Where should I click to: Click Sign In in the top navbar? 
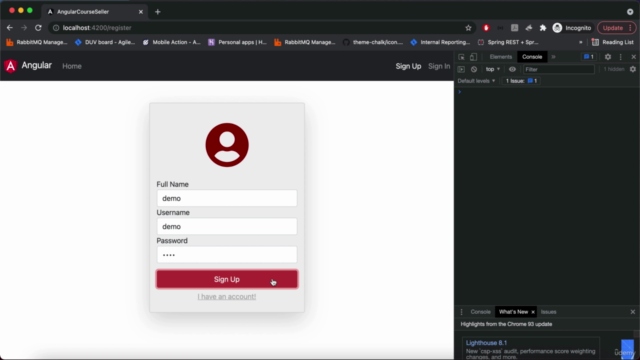tap(439, 66)
